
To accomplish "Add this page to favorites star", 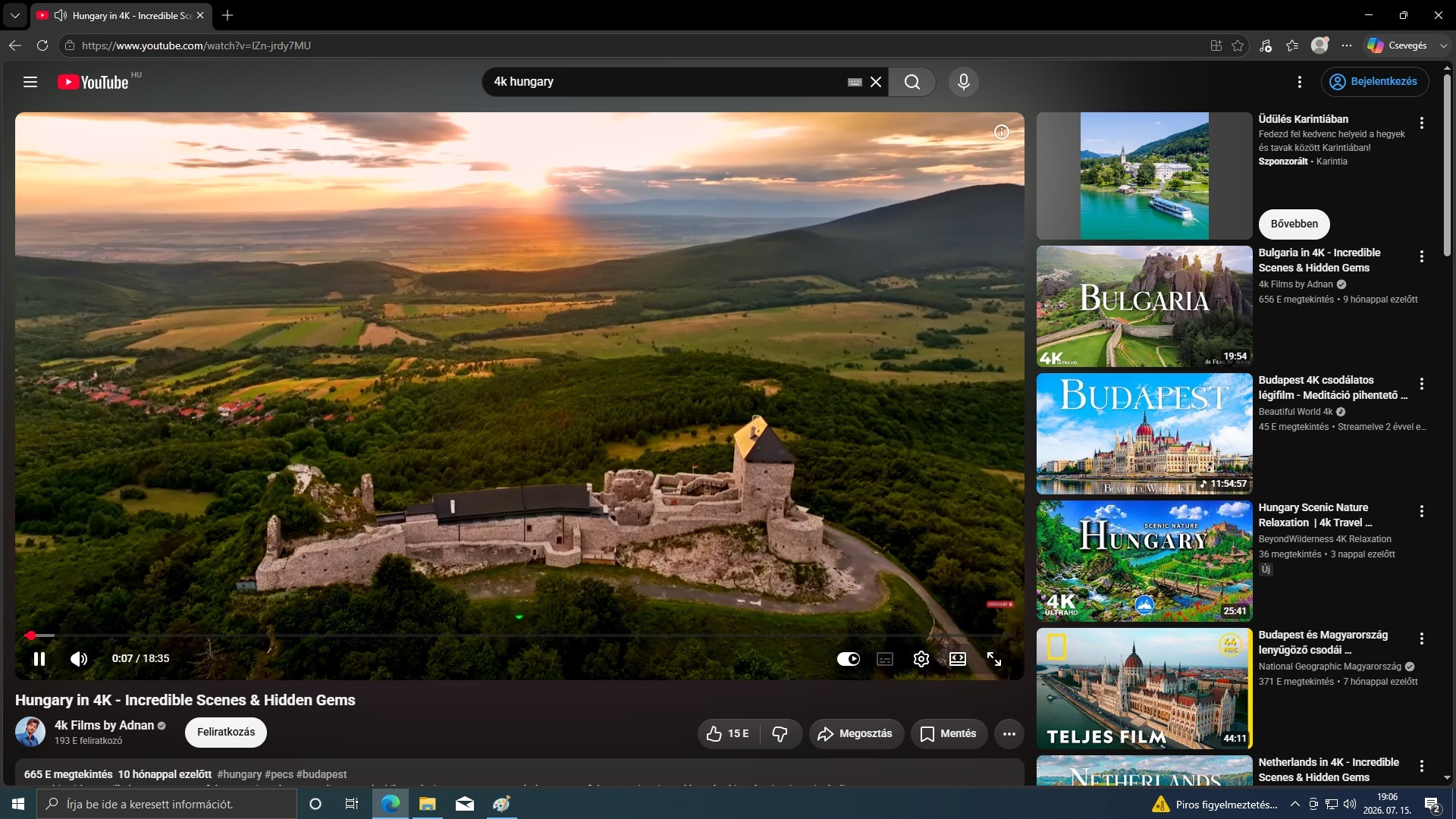I will pyautogui.click(x=1238, y=45).
